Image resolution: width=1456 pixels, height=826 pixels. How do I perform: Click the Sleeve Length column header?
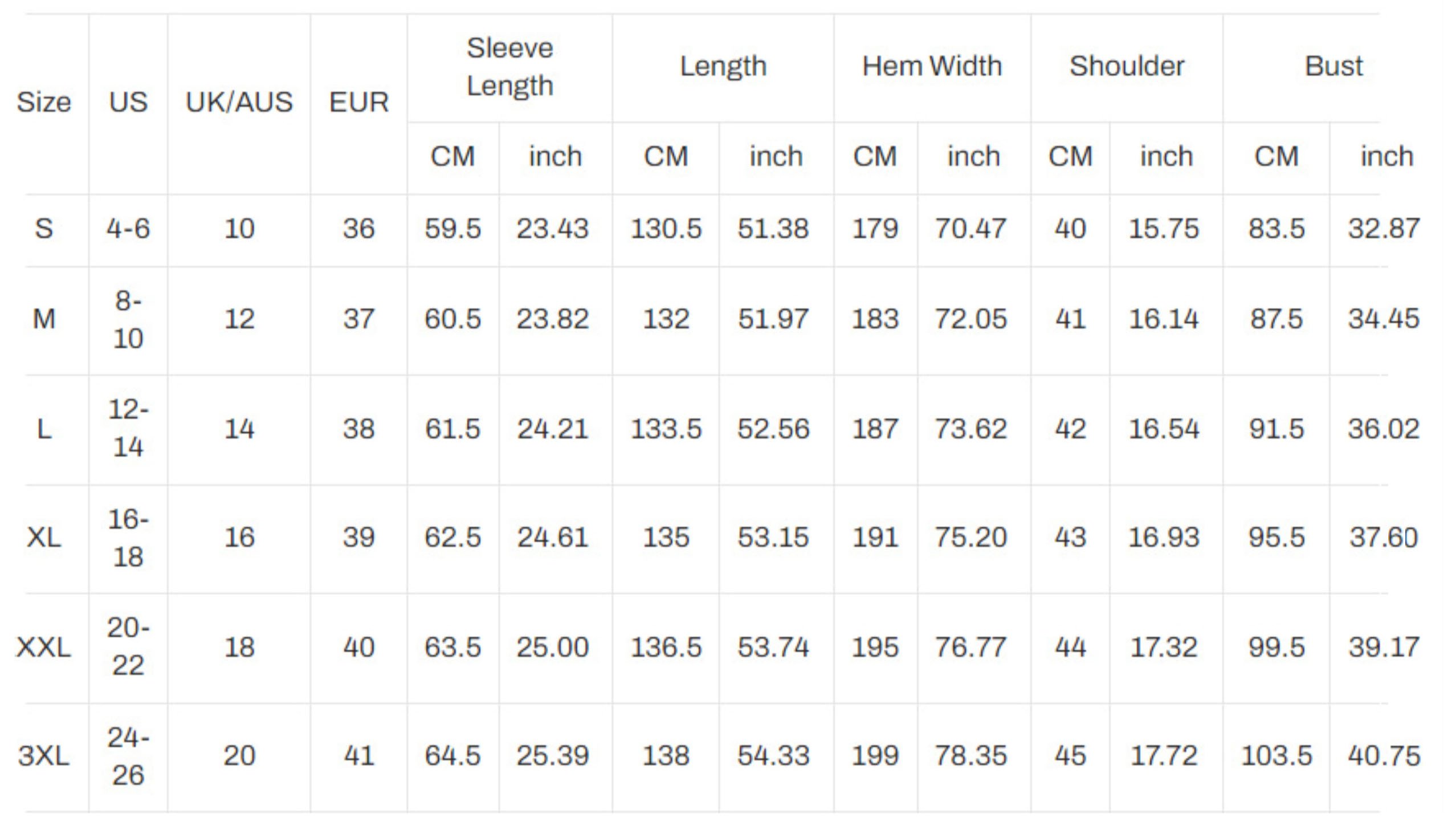tap(509, 67)
